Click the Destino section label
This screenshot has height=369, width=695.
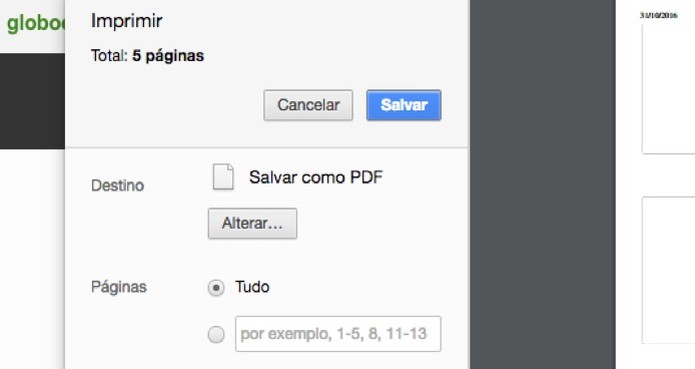pos(117,185)
